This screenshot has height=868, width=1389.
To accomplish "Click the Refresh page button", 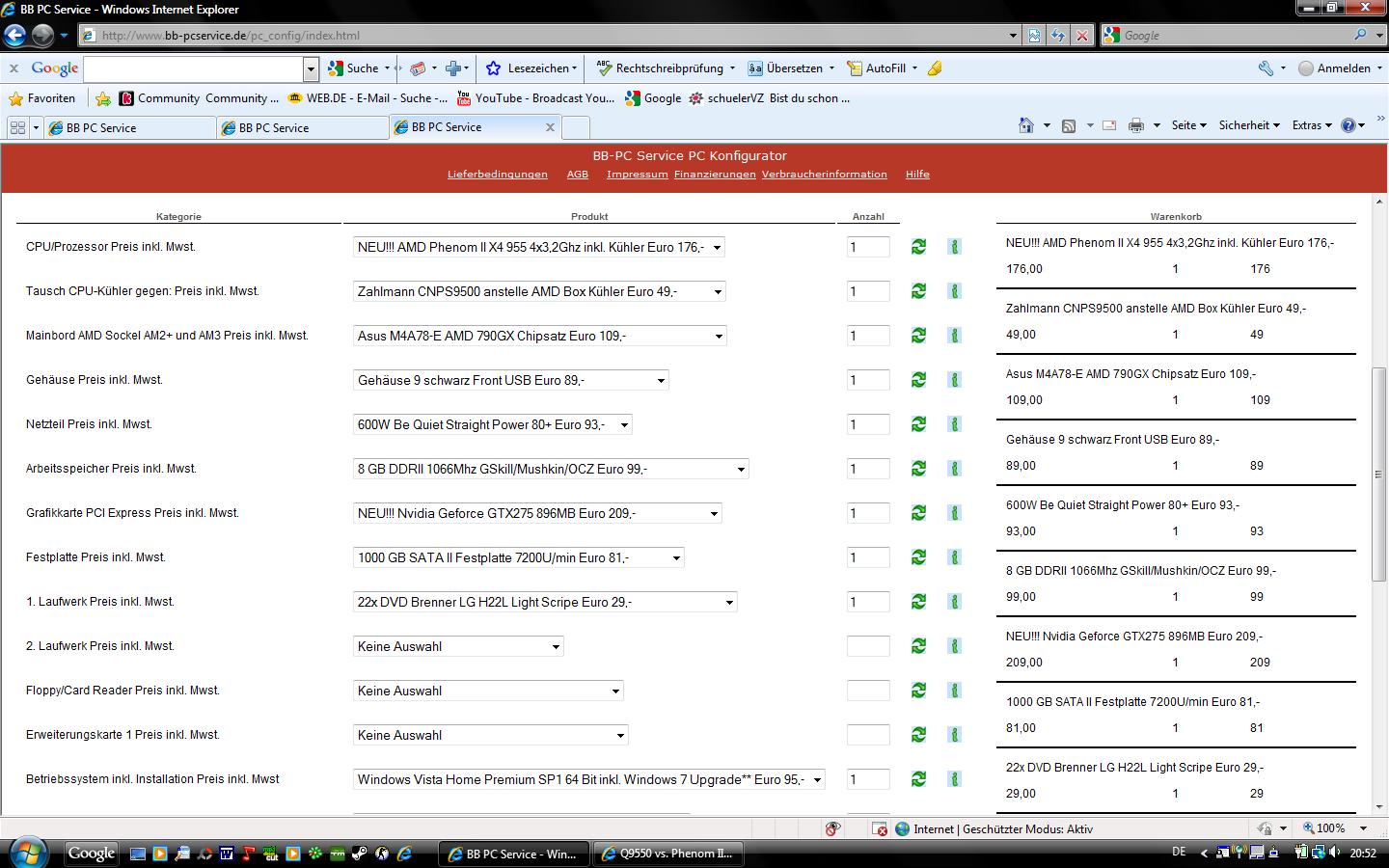I will [1058, 36].
